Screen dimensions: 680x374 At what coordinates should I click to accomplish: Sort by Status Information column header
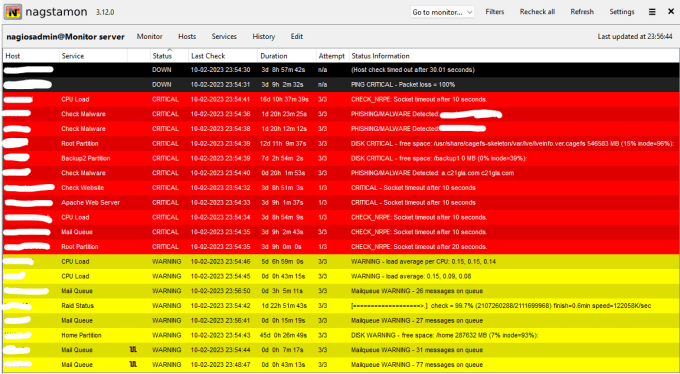point(513,56)
